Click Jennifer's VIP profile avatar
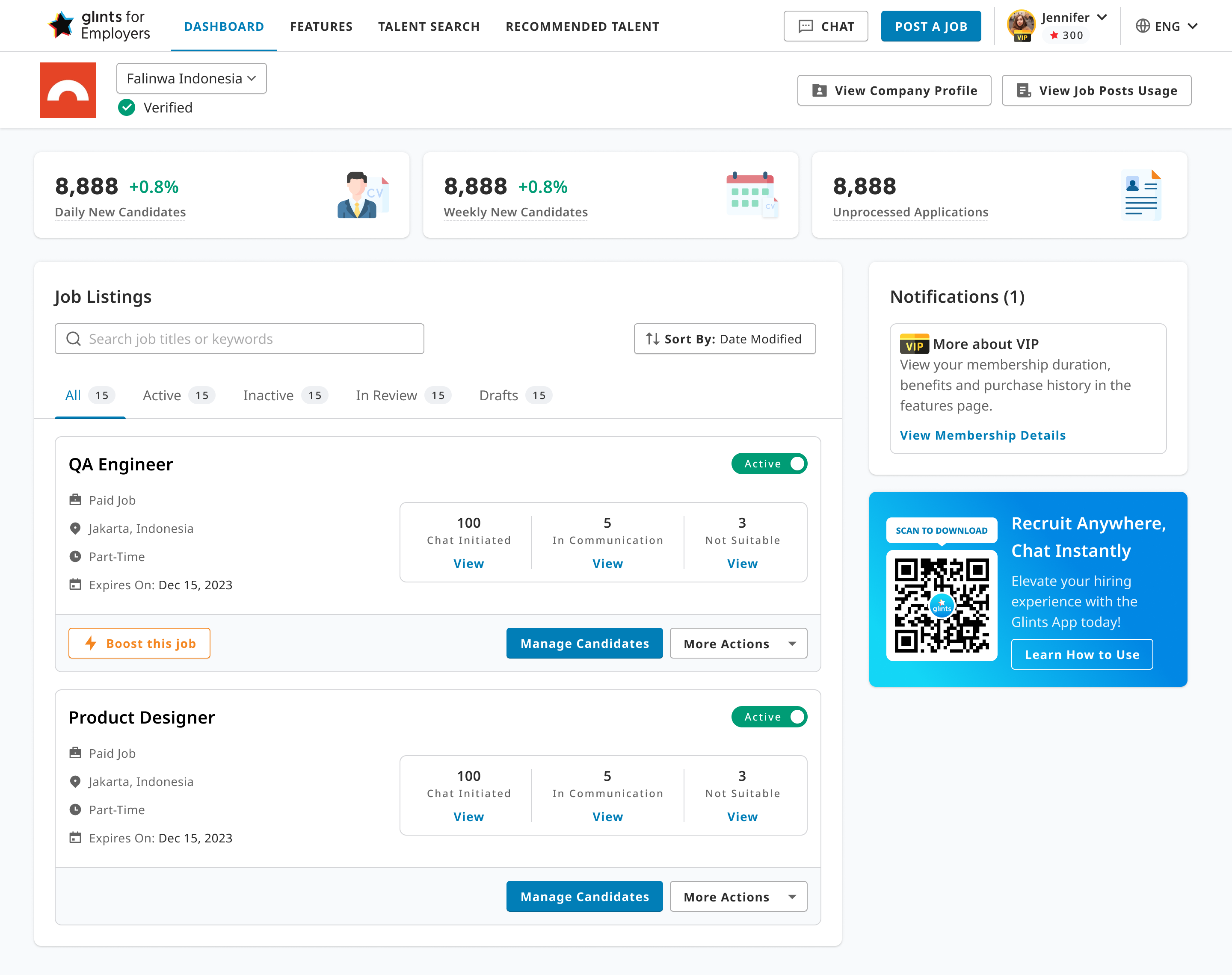 (1021, 24)
